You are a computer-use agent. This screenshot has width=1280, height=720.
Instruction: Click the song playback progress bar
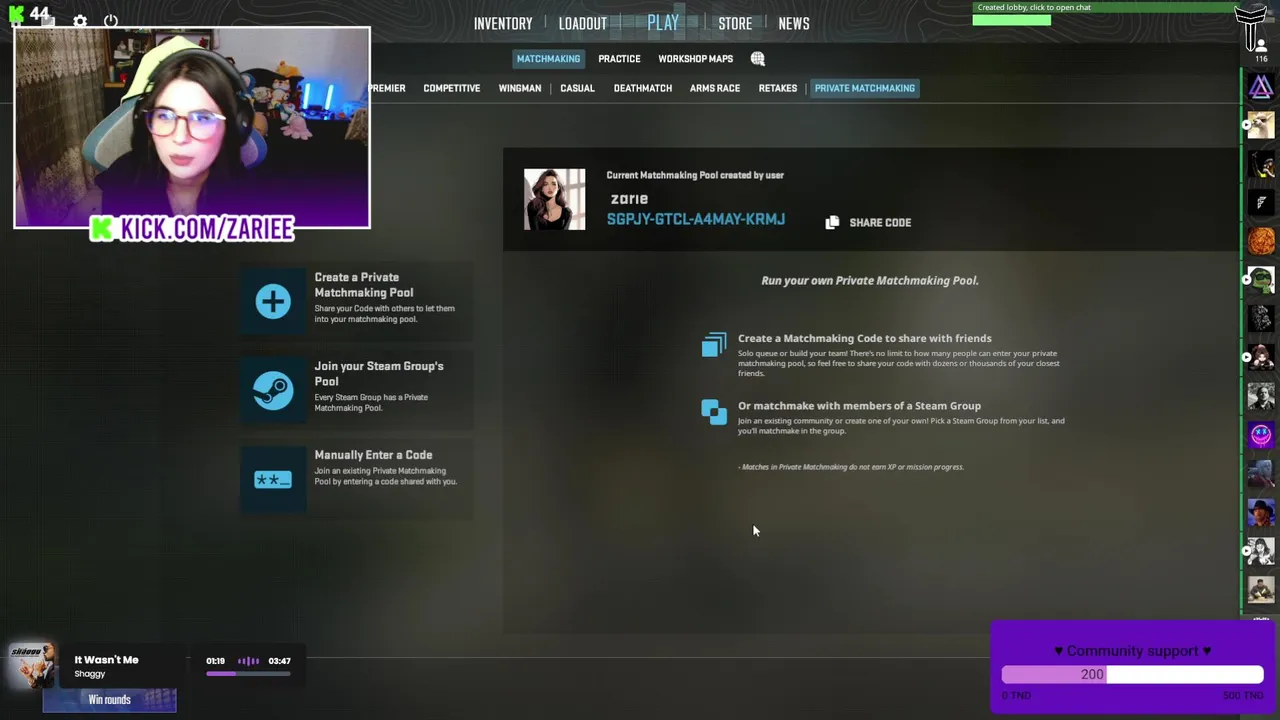248,674
